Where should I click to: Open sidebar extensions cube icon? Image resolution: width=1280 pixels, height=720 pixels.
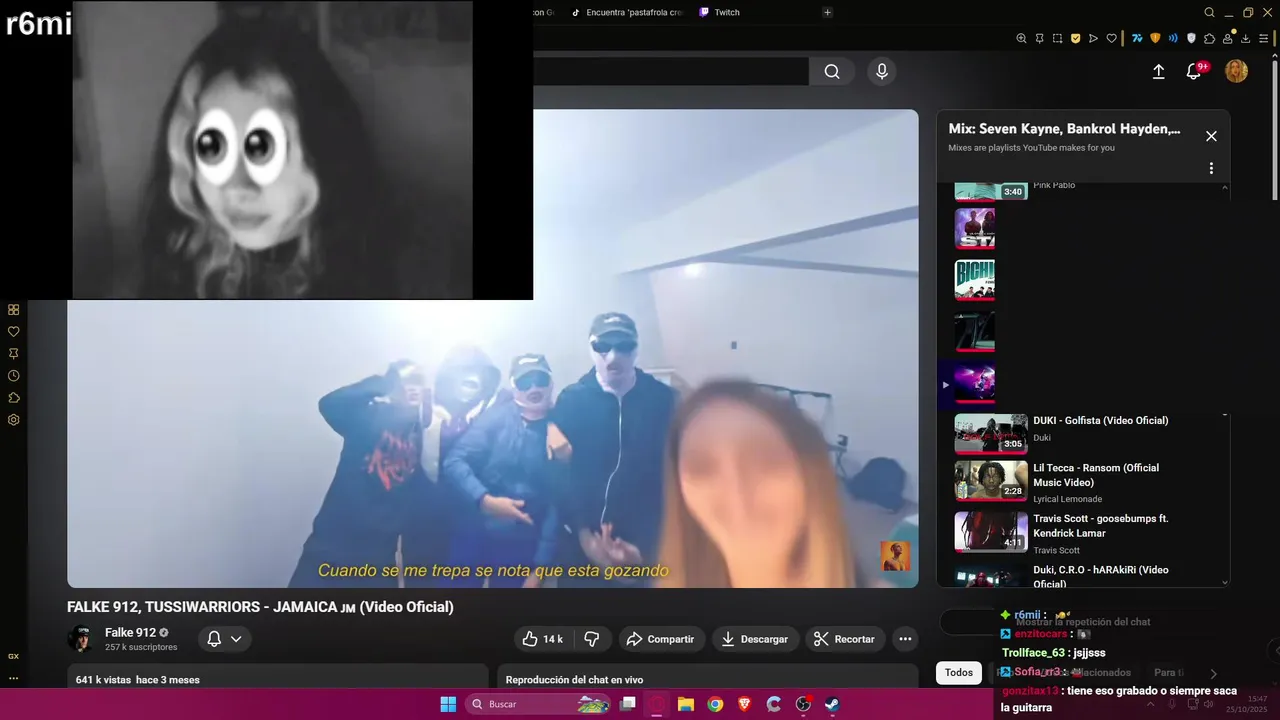14,398
